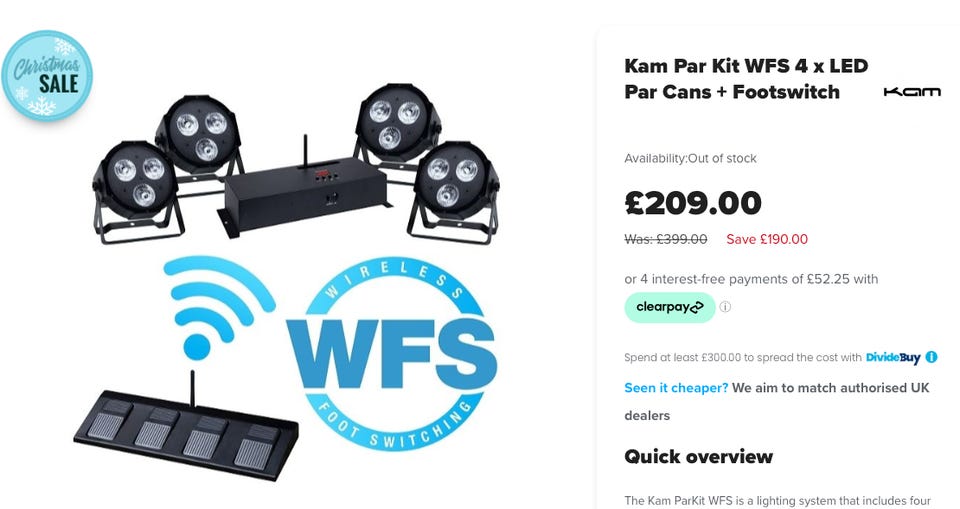
Task: Click the DivideBuy blue info icon
Action: pos(931,356)
